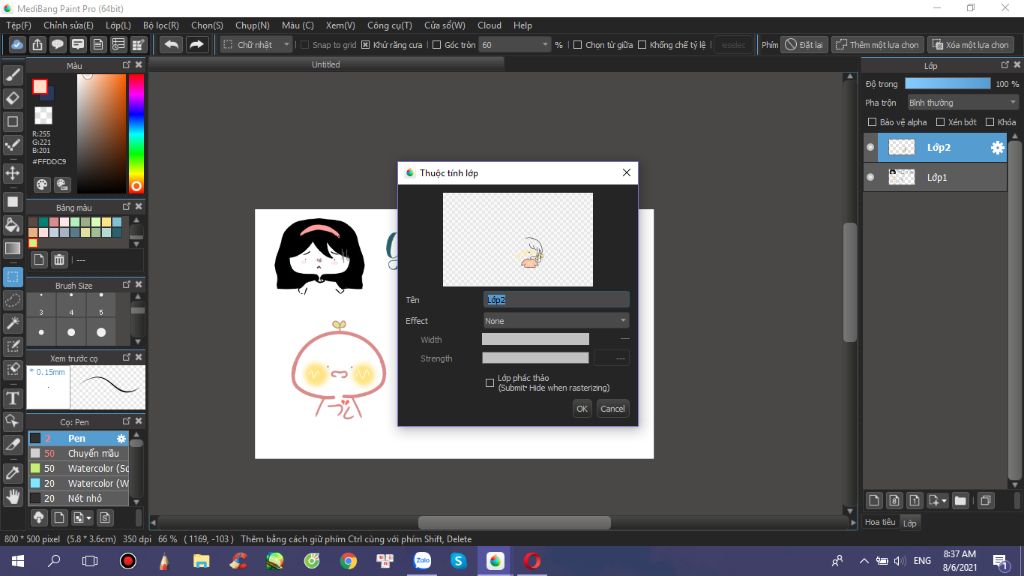Toggle Khử răng cưa anti-aliasing checkbox

tap(366, 45)
